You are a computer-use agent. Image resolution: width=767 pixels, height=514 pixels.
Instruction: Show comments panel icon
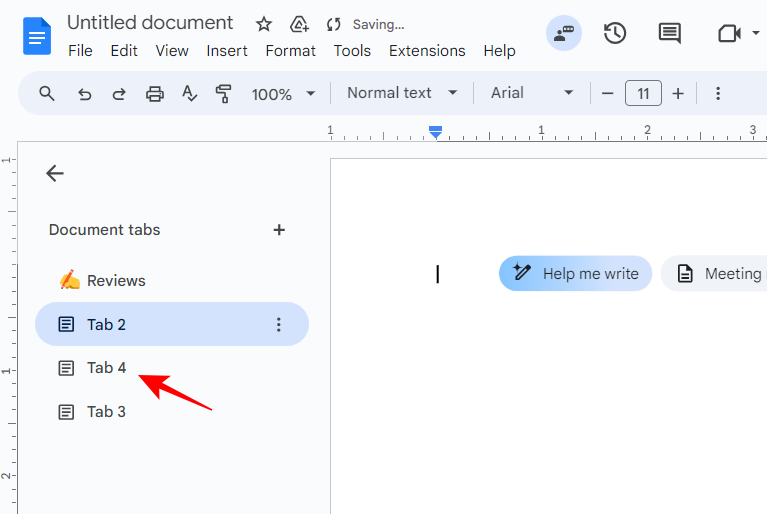coord(669,33)
